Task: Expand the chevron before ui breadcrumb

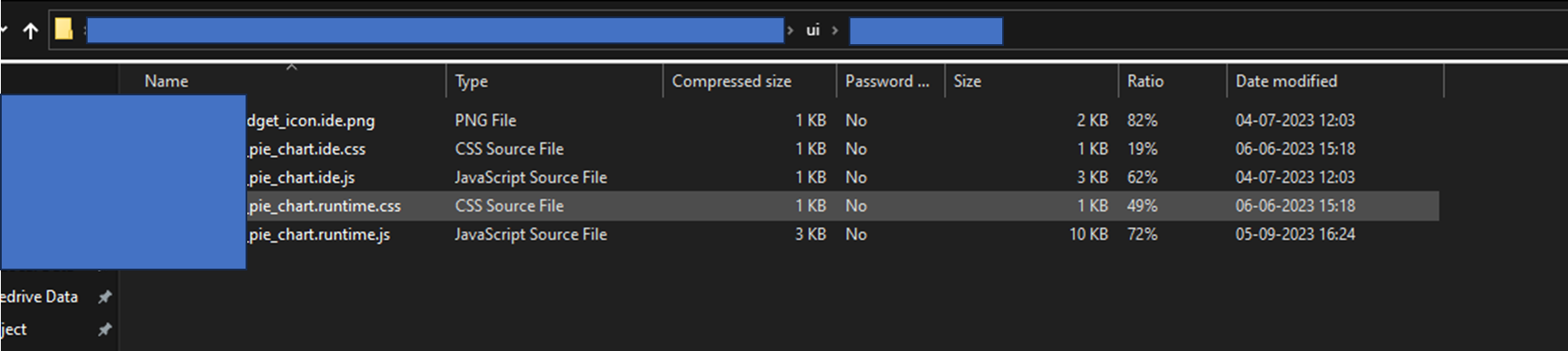Action: pos(791,30)
